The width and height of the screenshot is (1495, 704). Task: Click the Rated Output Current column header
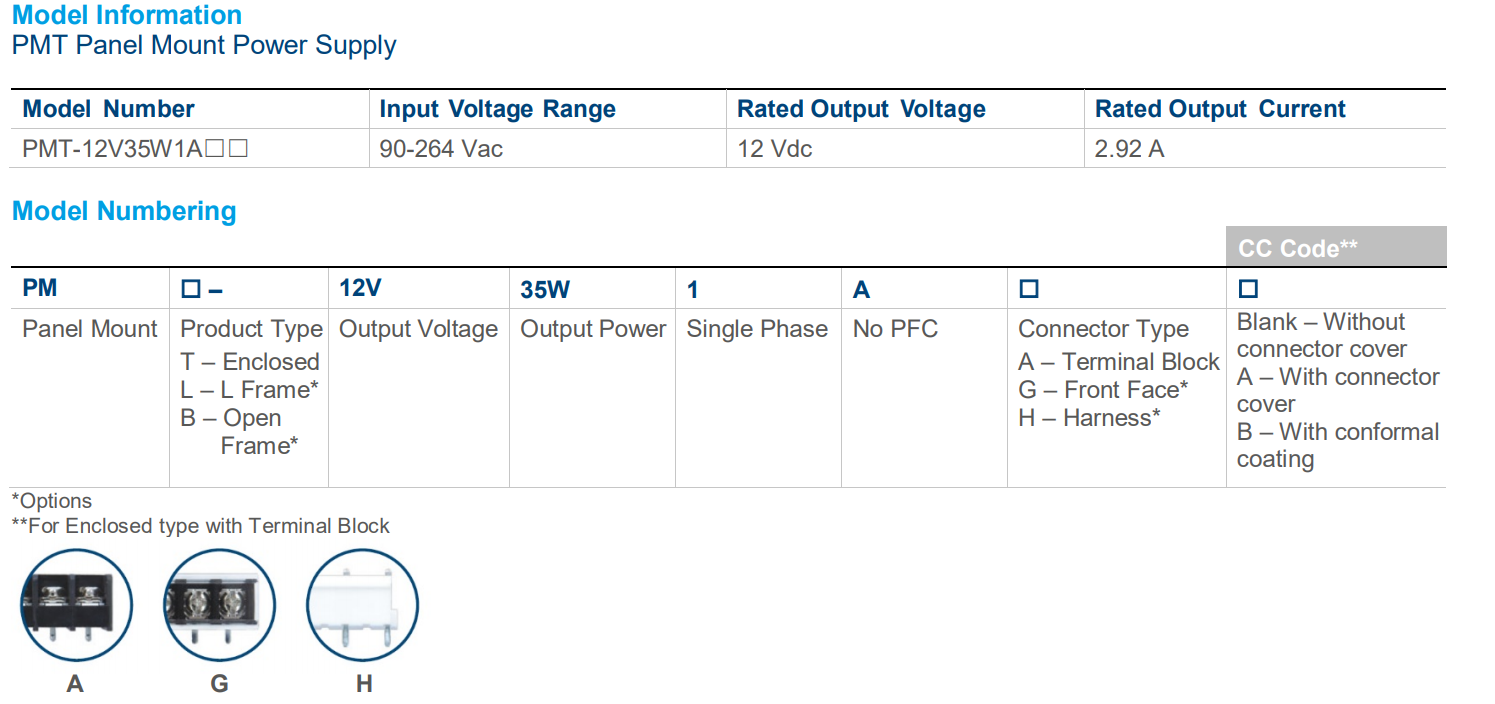click(x=1220, y=109)
